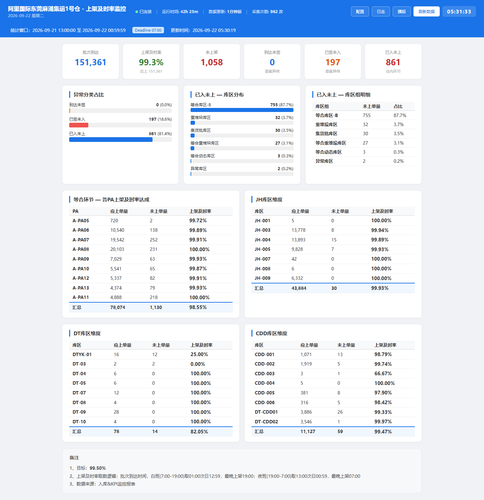The height and width of the screenshot is (500, 484).
Task: Click the 27 (3.1%) zone distribution bar
Action: [x=192, y=148]
